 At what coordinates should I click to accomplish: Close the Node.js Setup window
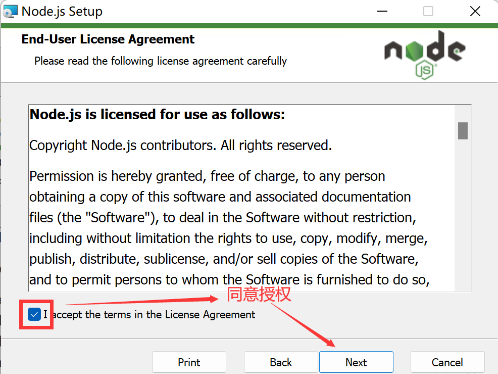coord(475,11)
